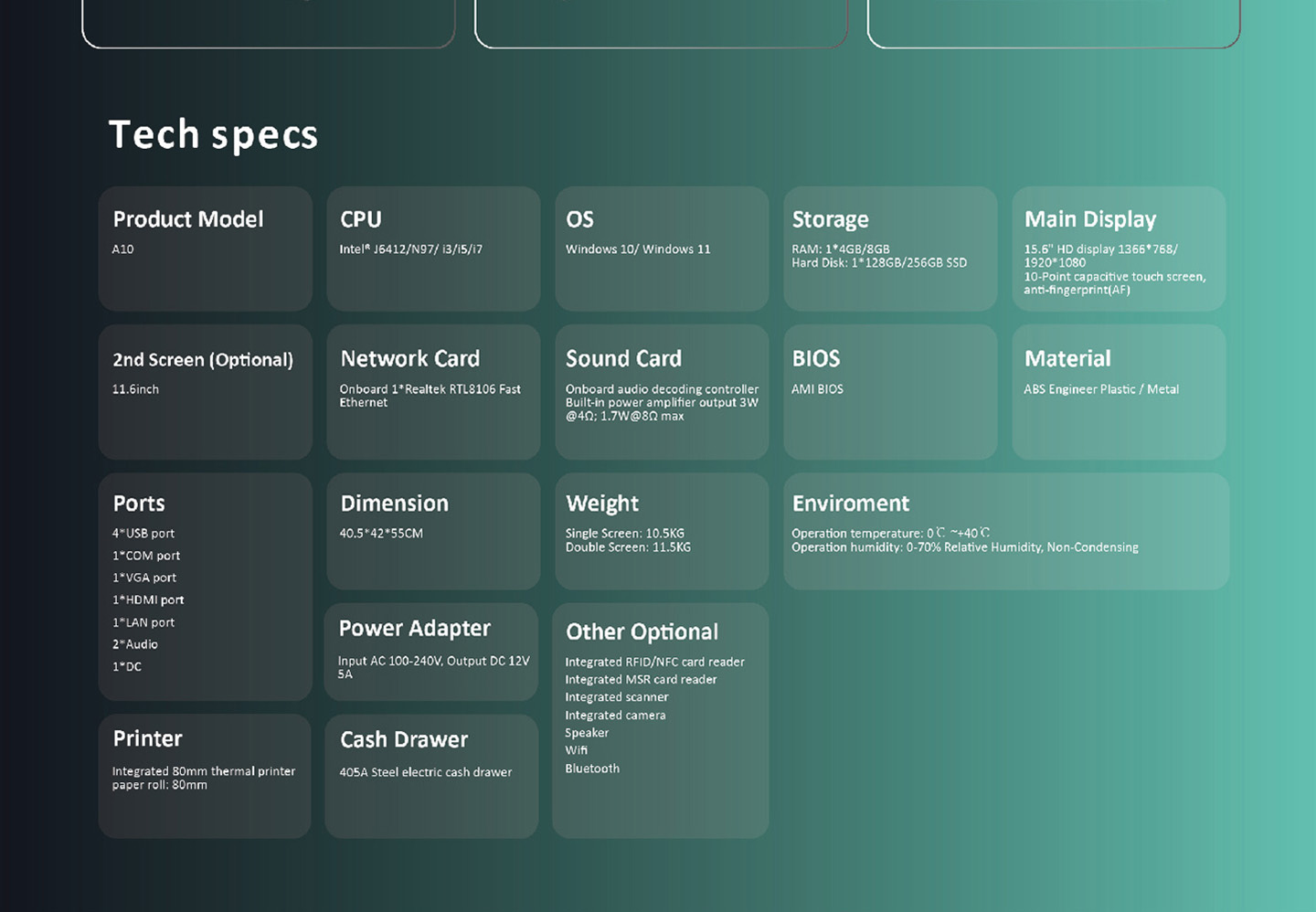Viewport: 1316px width, 912px height.
Task: Click Integrated RFID/NFC card reader text
Action: (654, 663)
